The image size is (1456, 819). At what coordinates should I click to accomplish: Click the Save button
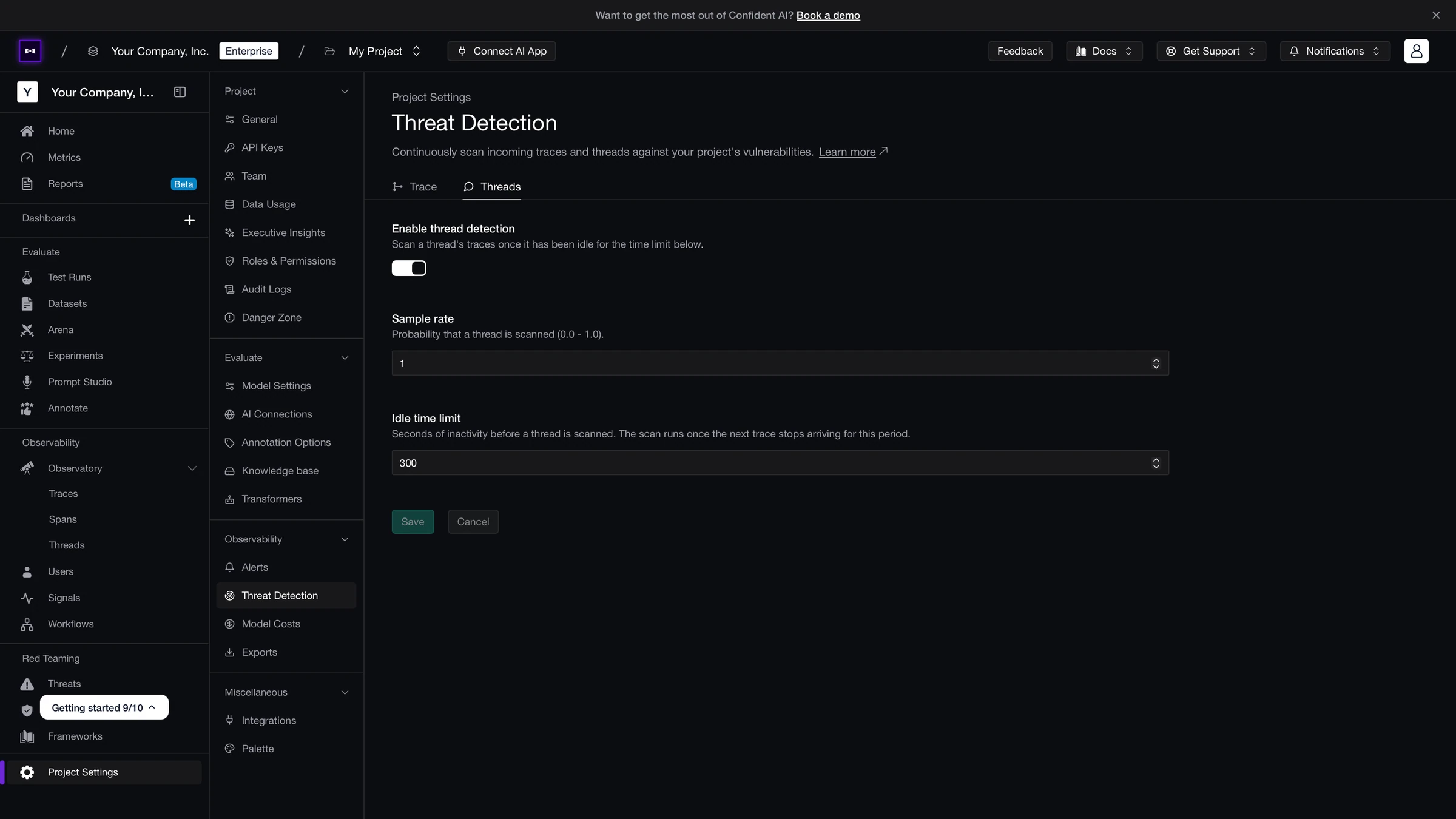(413, 522)
